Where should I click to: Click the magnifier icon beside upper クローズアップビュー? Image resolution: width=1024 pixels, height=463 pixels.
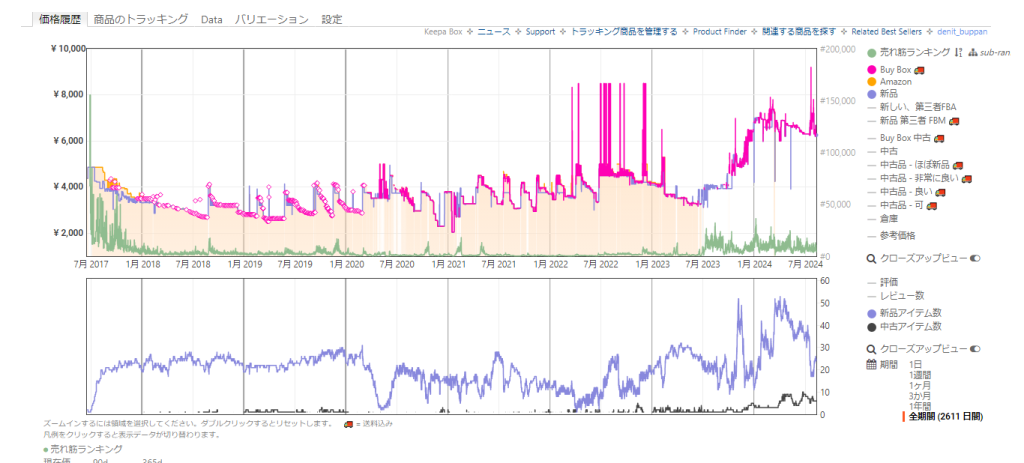coord(871,258)
